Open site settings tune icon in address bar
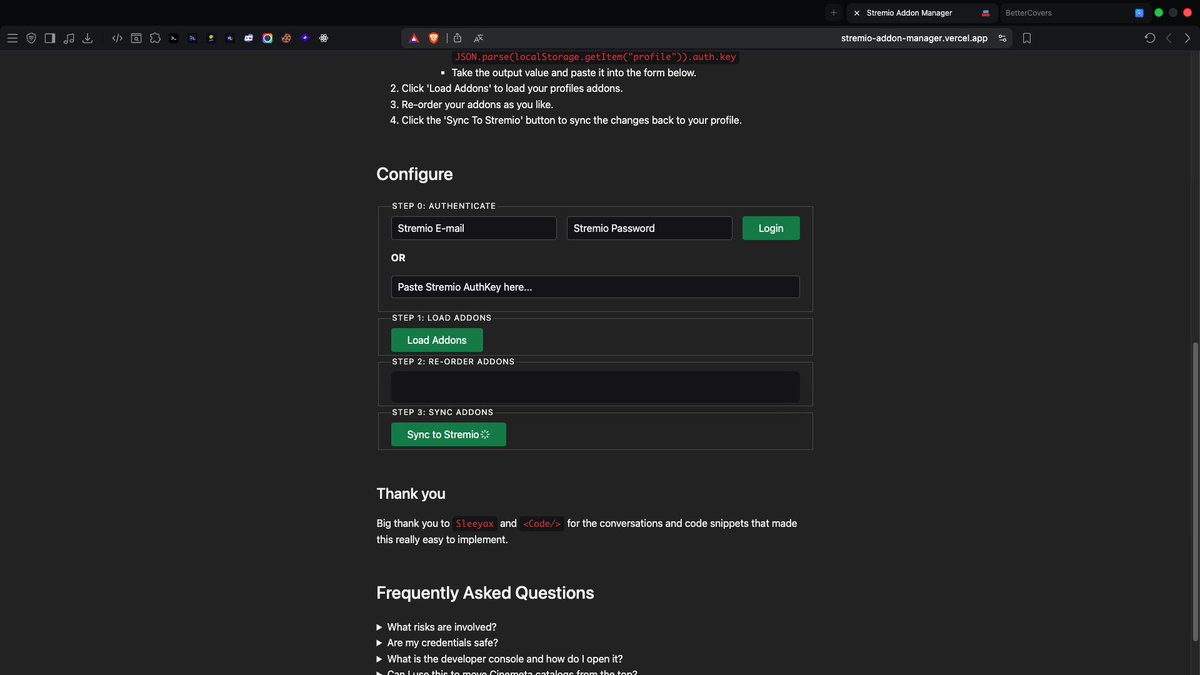This screenshot has height=675, width=1200. pos(1002,38)
